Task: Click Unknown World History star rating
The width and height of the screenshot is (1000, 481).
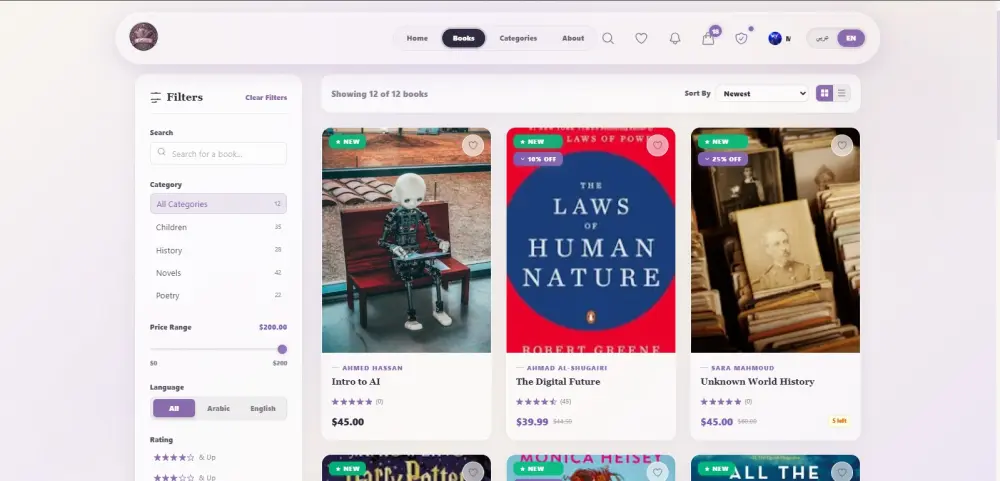Action: [721, 402]
